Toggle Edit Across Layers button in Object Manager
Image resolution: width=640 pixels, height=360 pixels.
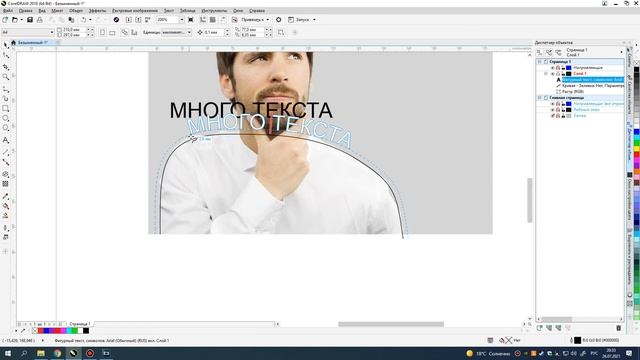pos(549,52)
